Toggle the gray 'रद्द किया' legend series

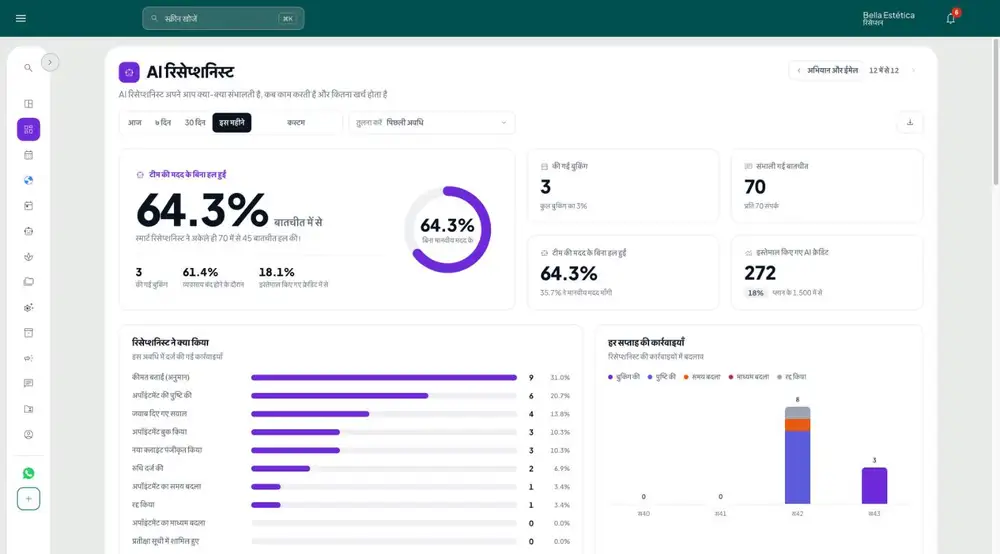(x=791, y=377)
